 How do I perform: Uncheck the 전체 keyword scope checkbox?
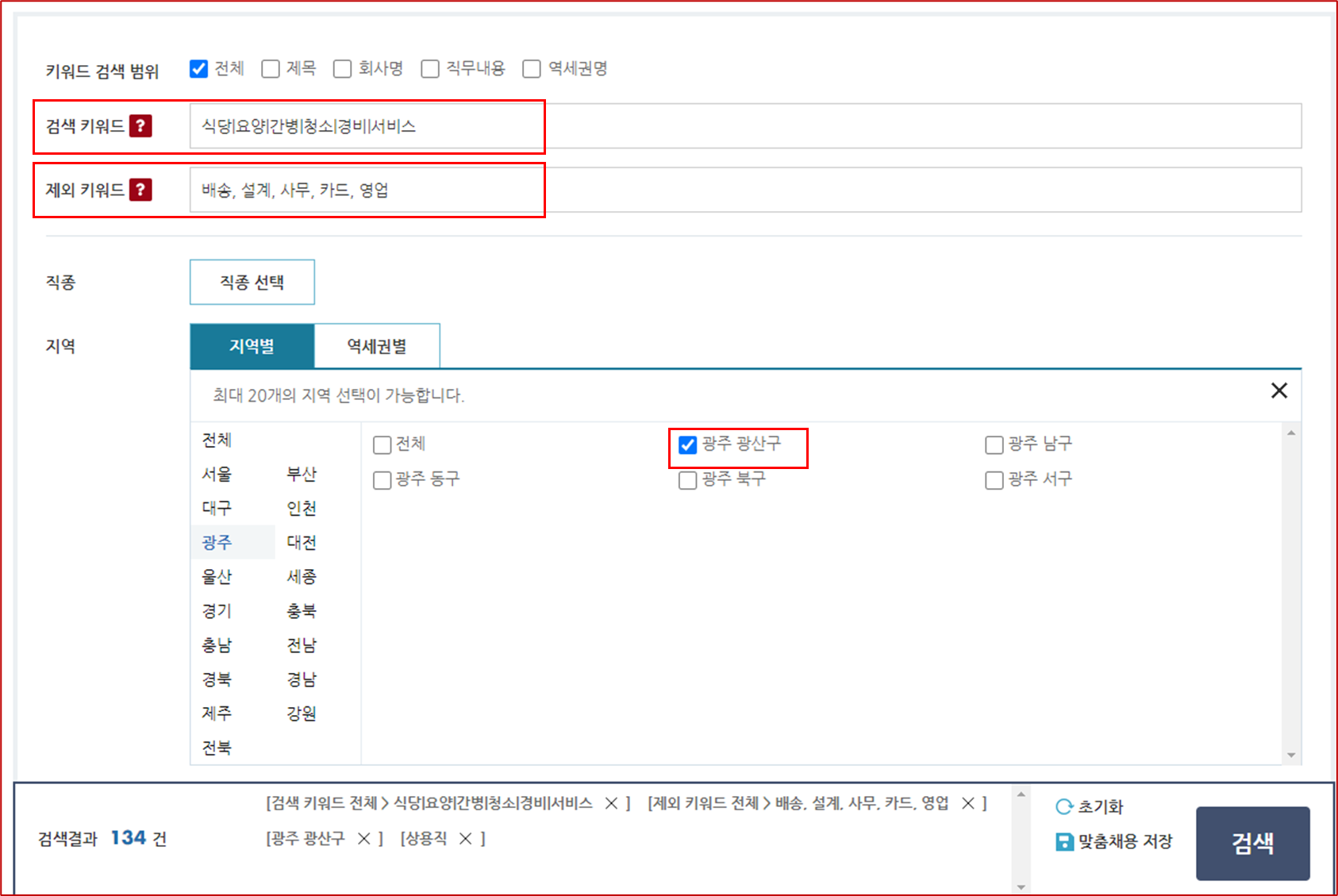(x=198, y=69)
